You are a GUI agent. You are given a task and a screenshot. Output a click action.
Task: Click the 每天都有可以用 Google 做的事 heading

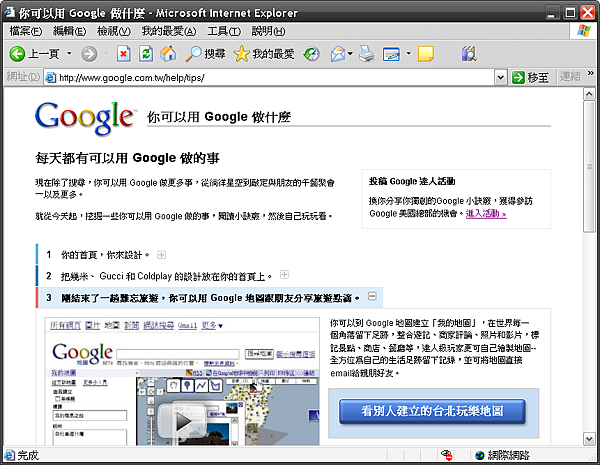click(x=127, y=158)
